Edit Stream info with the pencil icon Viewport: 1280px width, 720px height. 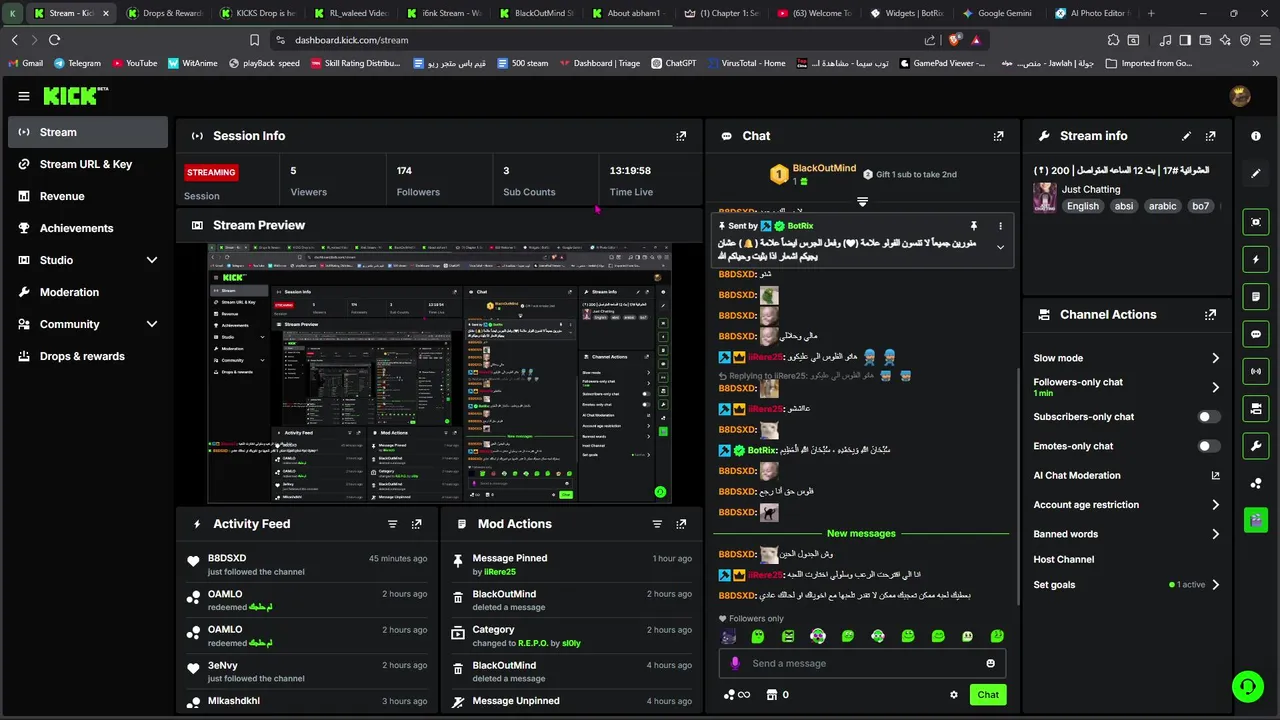click(x=1186, y=136)
